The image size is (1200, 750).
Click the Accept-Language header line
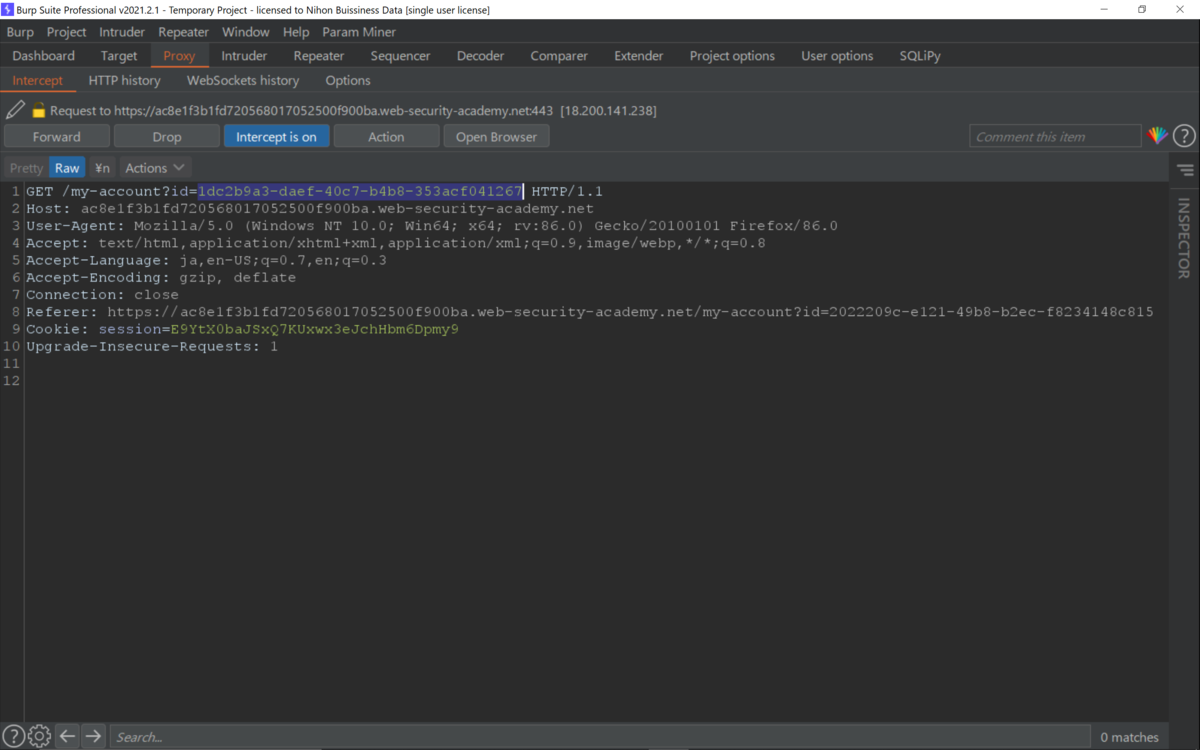206,260
